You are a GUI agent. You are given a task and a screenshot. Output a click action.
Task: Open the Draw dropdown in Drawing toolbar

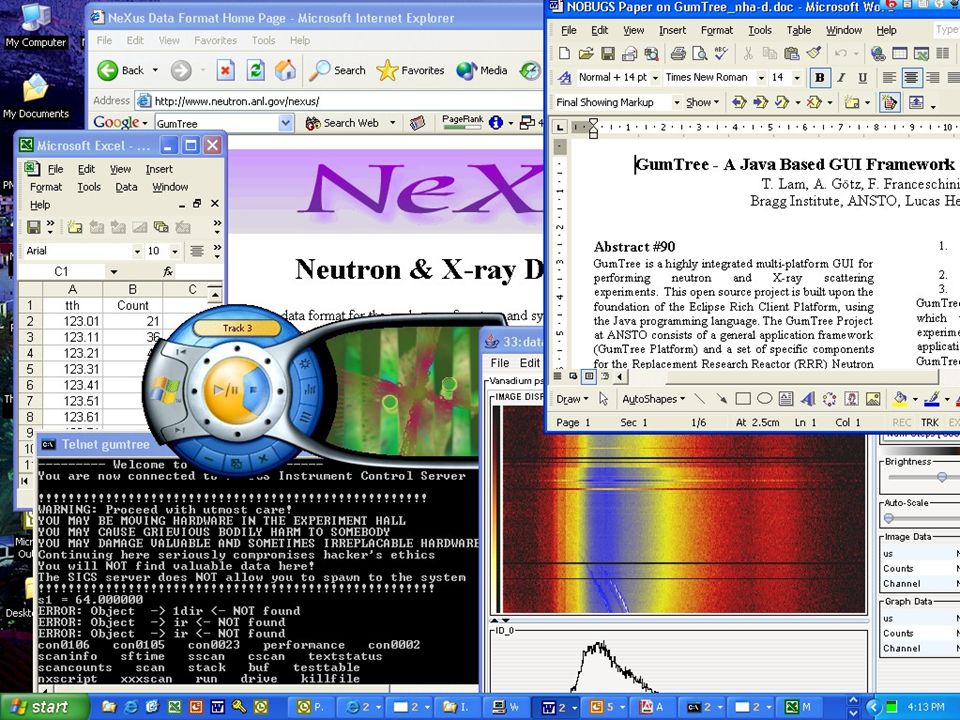point(572,399)
